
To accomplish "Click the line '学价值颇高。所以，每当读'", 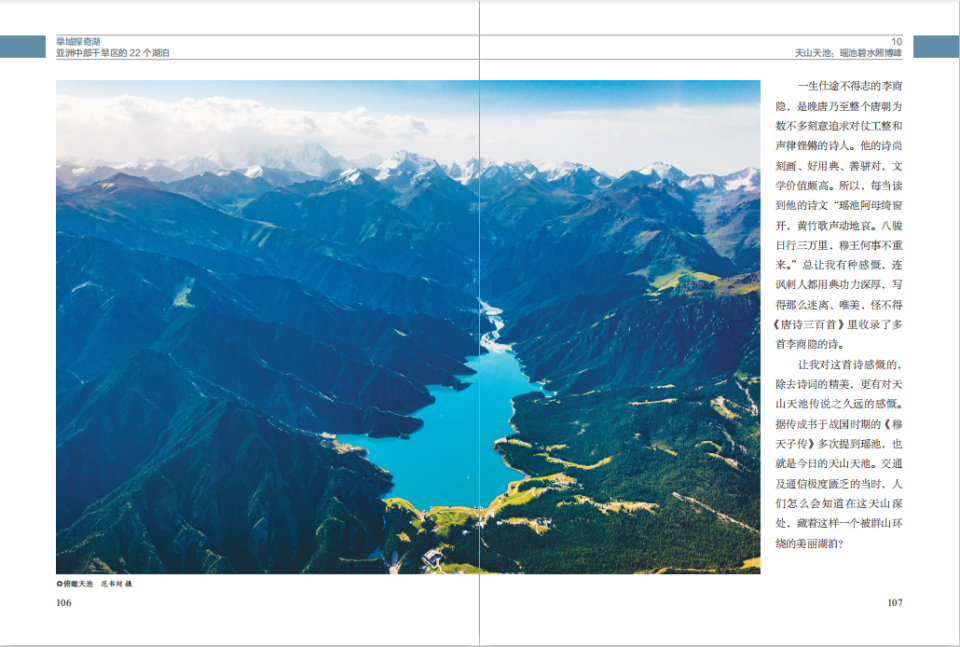I will [839, 185].
